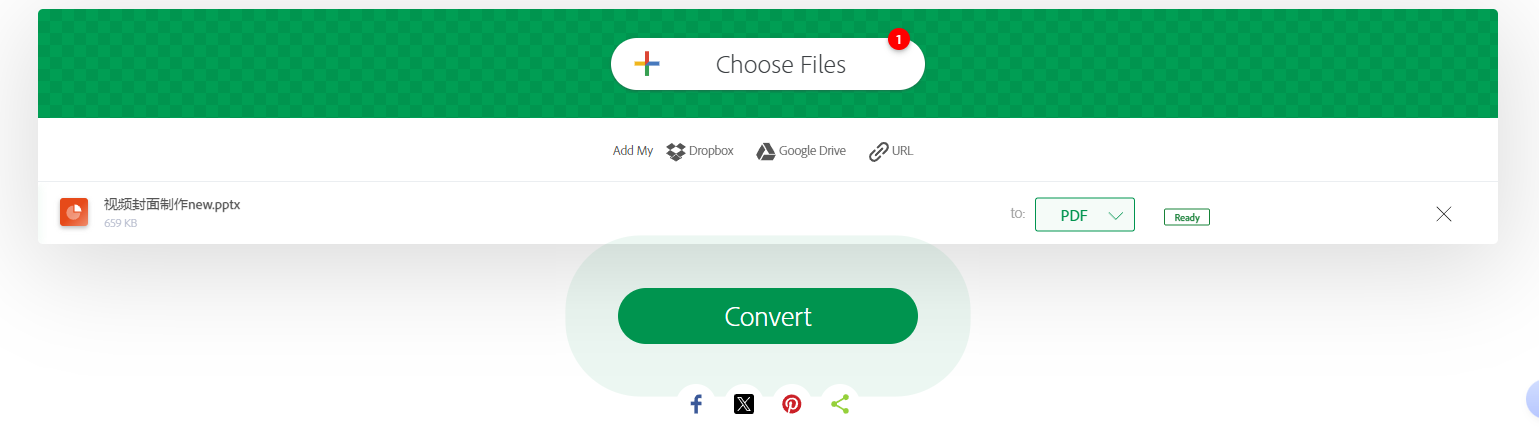Click the URL text link
Image resolution: width=1539 pixels, height=439 pixels.
[902, 151]
